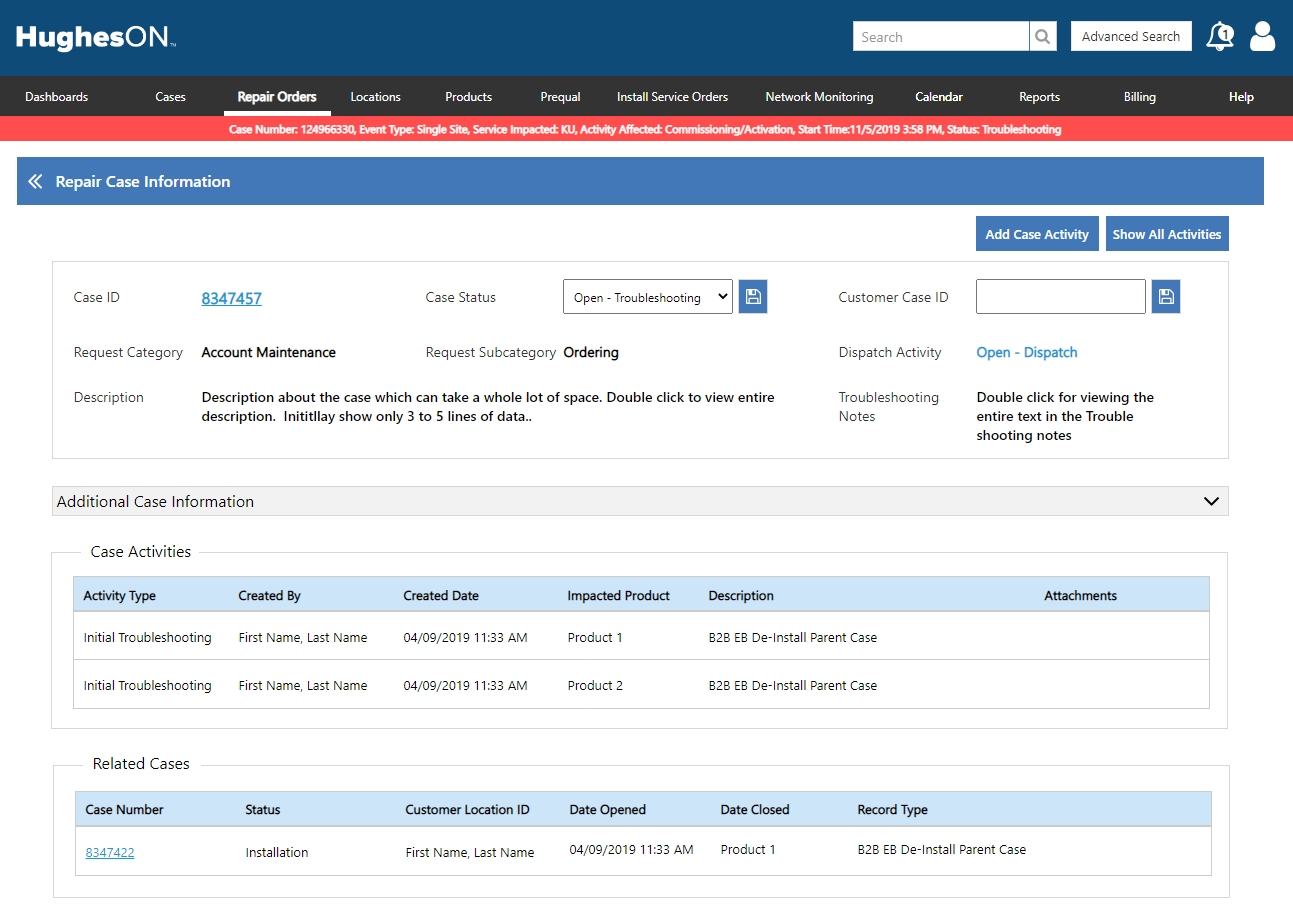Open the notifications bell icon
Screen dimensions: 1293x907
(1219, 37)
